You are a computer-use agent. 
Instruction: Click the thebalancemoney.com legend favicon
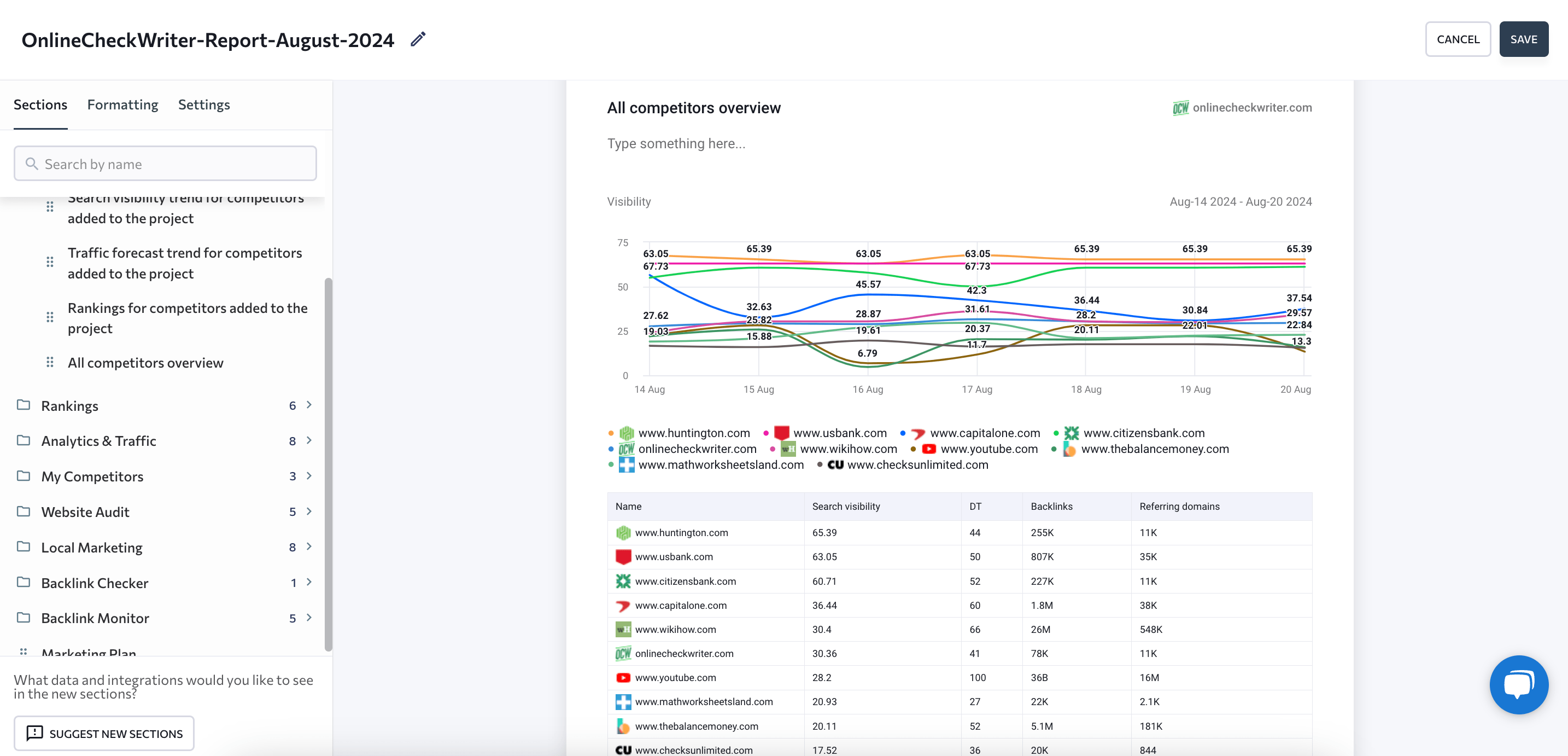[1069, 449]
